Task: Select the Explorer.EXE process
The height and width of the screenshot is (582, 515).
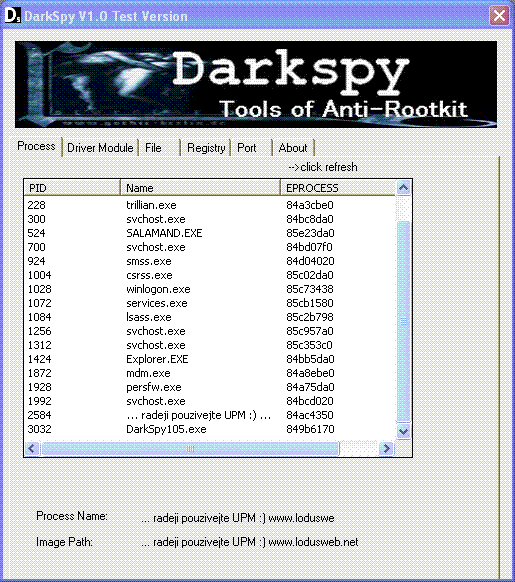Action: 209,359
